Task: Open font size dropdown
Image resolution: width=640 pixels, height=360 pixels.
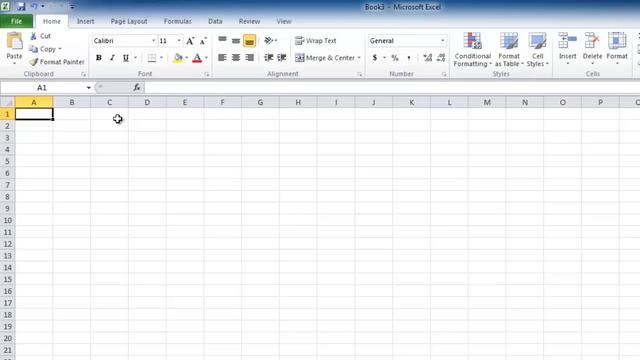Action: 179,41
